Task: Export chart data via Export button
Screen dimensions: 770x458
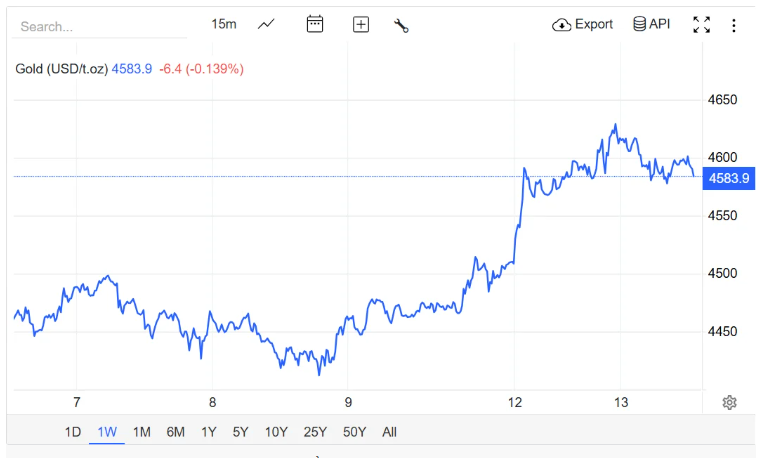Action: coord(583,24)
